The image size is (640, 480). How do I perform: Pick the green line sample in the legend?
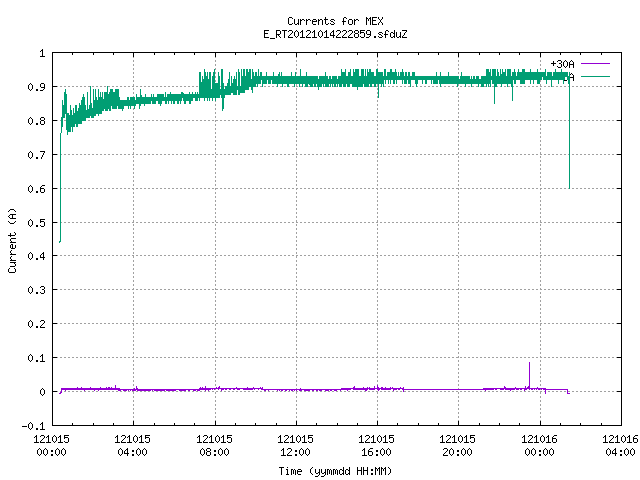[x=595, y=76]
